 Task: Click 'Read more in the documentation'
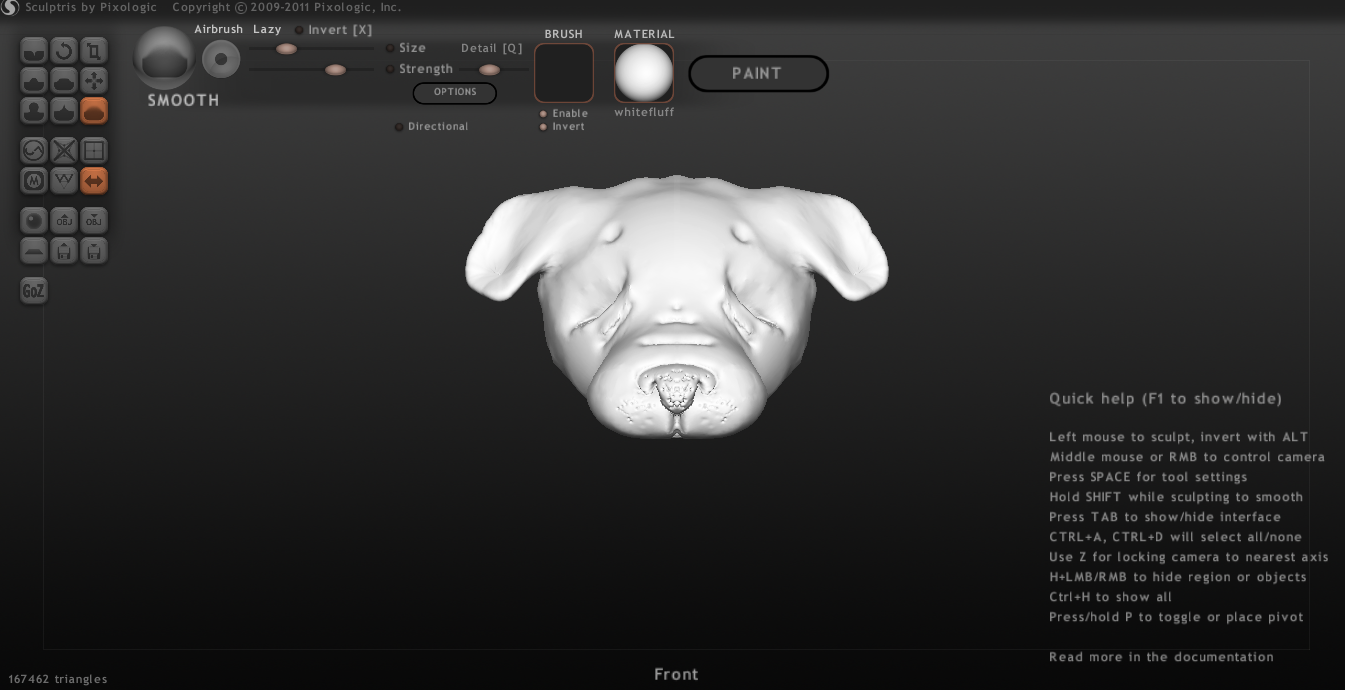[1161, 657]
